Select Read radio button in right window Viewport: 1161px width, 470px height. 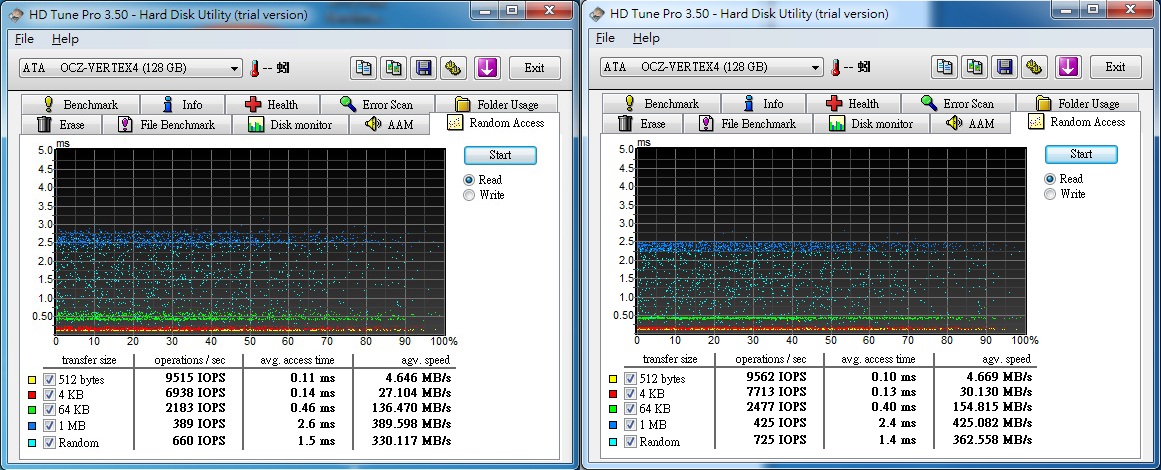pyautogui.click(x=1050, y=179)
